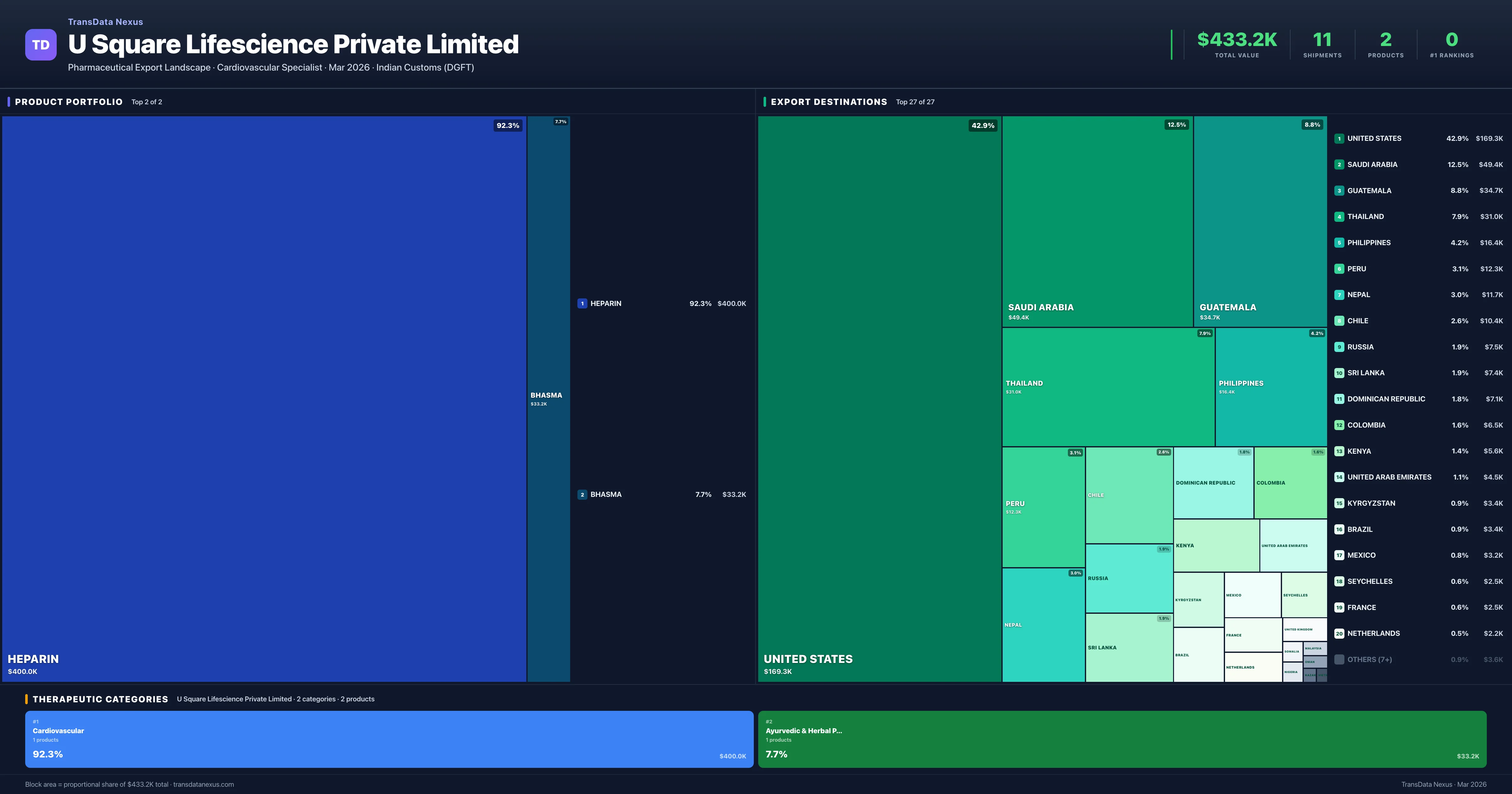Screen dimensions: 1512x794
Task: Click the green badge 1 next to UNITED STATES
Action: (1339, 138)
